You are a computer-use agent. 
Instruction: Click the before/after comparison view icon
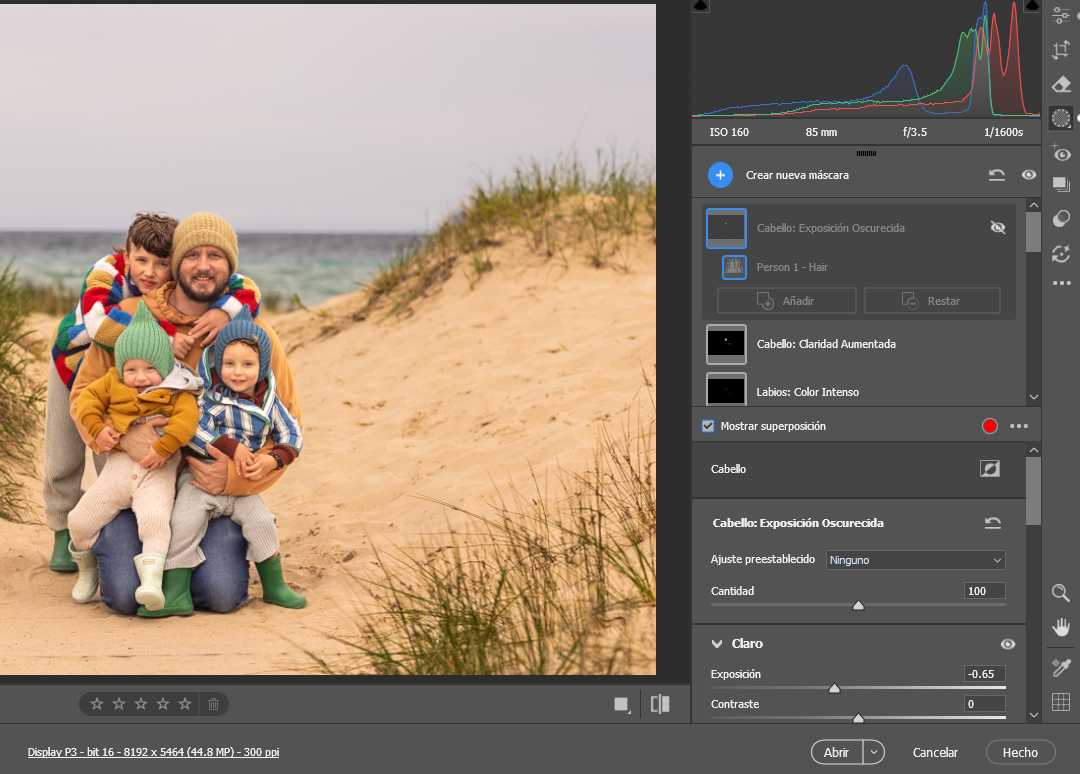tap(660, 704)
